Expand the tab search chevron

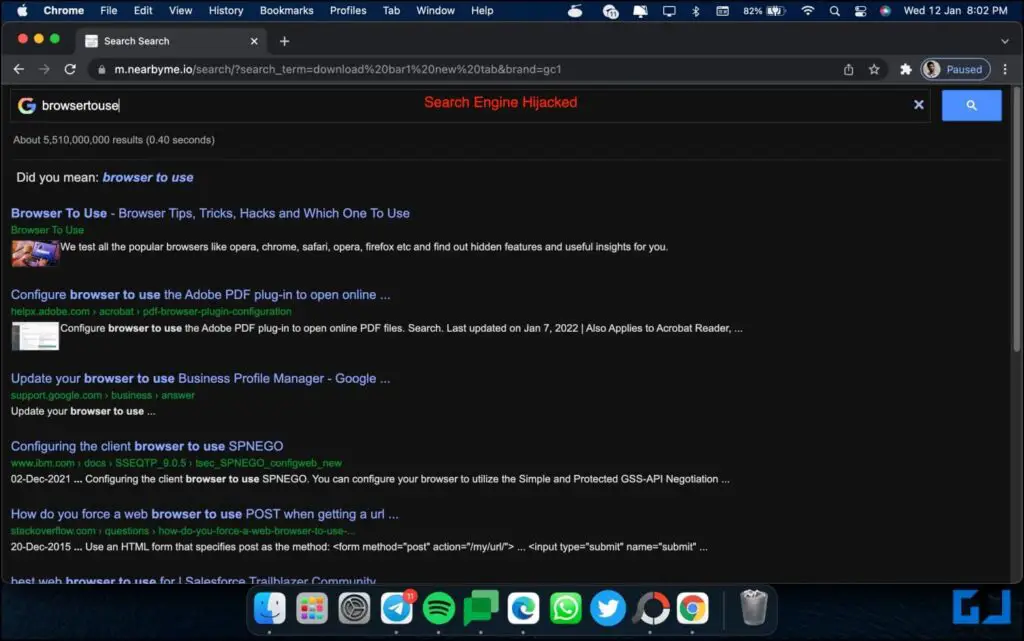(1004, 41)
